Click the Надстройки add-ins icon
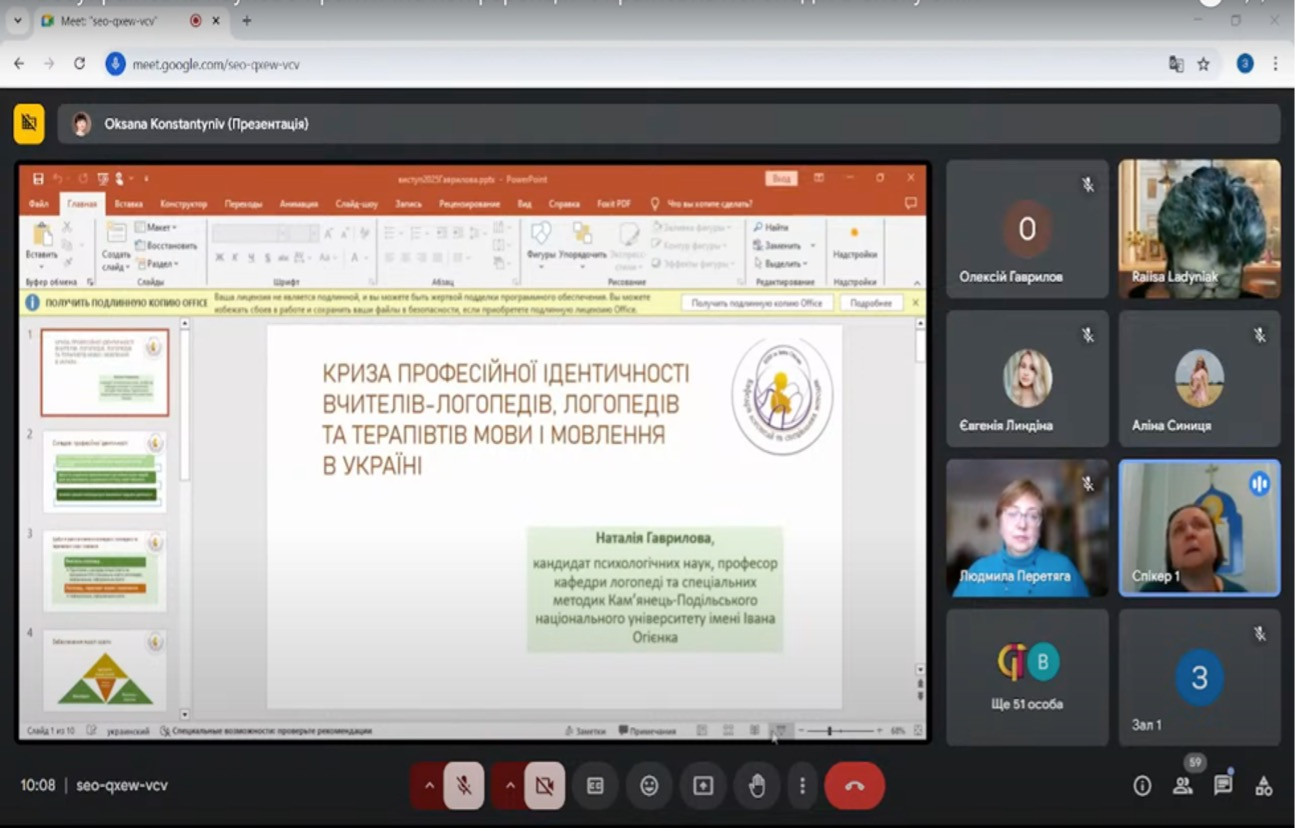The height and width of the screenshot is (831, 1298). 854,243
